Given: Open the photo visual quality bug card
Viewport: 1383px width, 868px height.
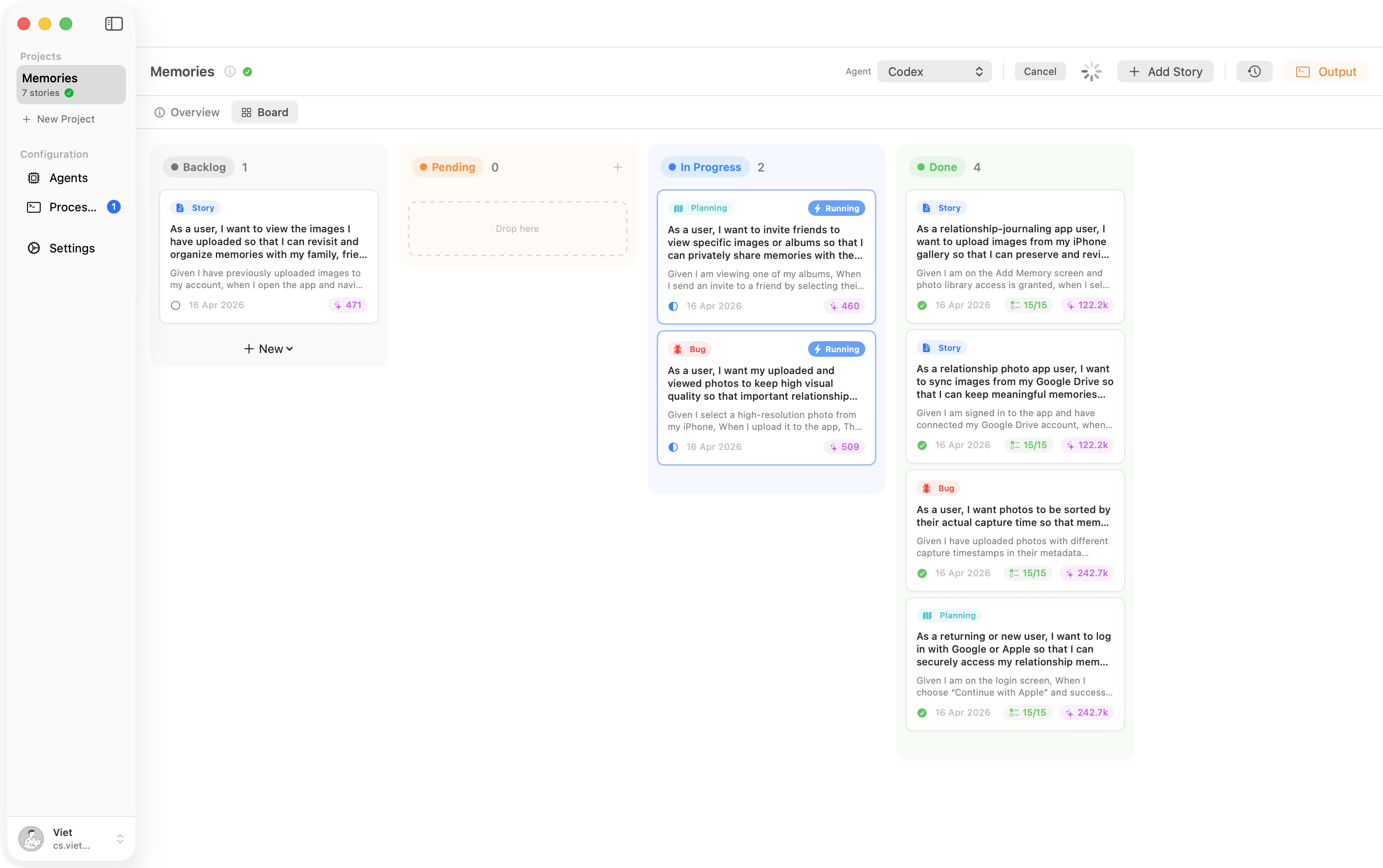Looking at the screenshot, I should point(766,398).
